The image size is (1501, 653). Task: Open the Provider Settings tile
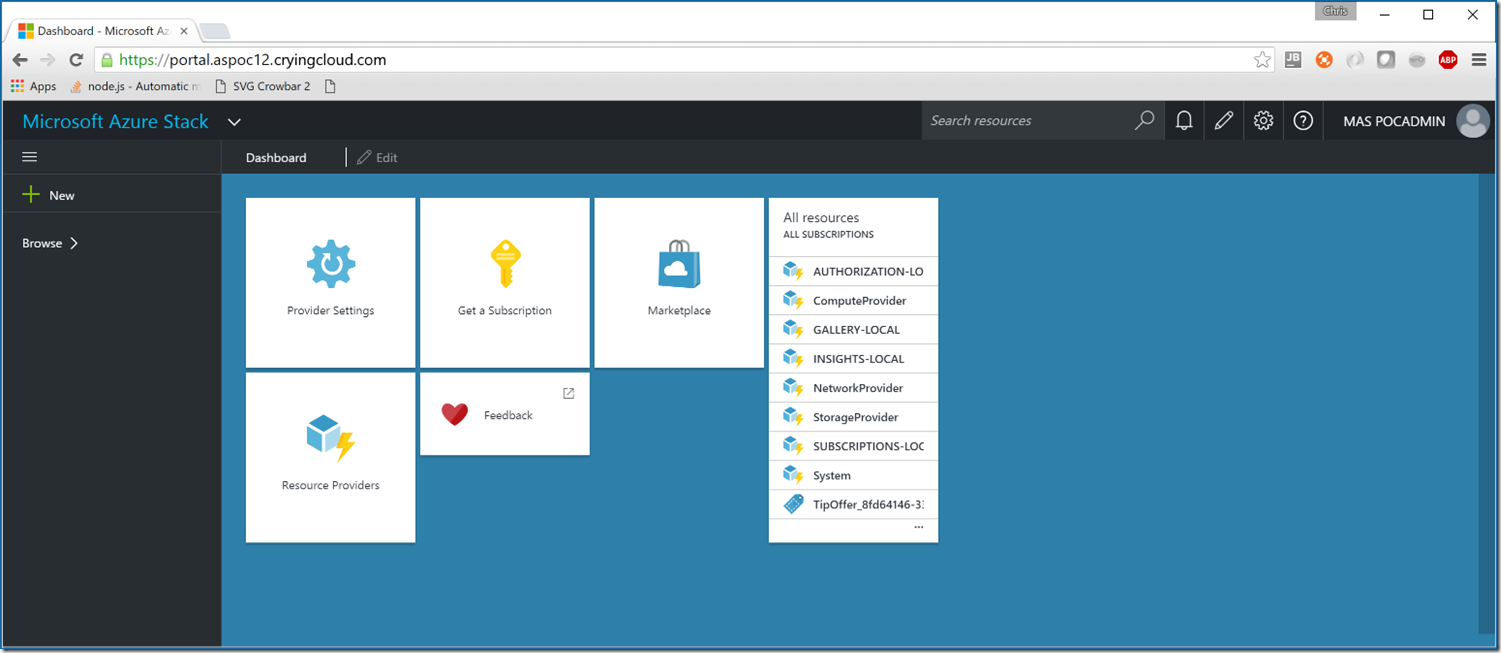330,282
